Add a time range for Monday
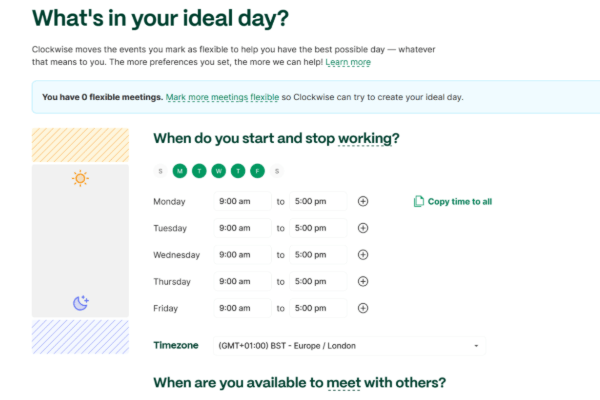Viewport: 600px width, 400px height. pyautogui.click(x=363, y=201)
